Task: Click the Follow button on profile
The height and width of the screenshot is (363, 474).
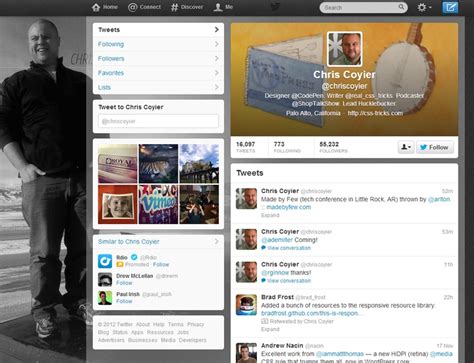Action: click(435, 147)
